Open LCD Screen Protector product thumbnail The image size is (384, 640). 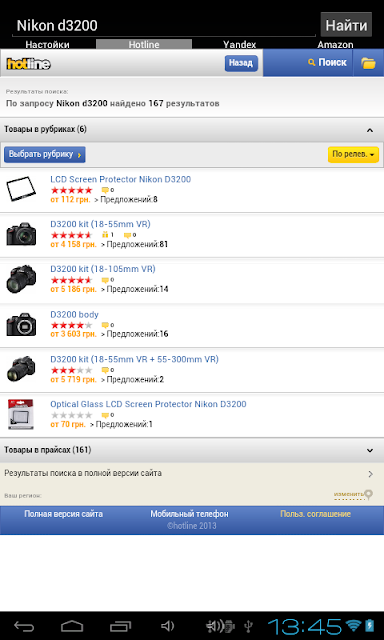[x=21, y=189]
